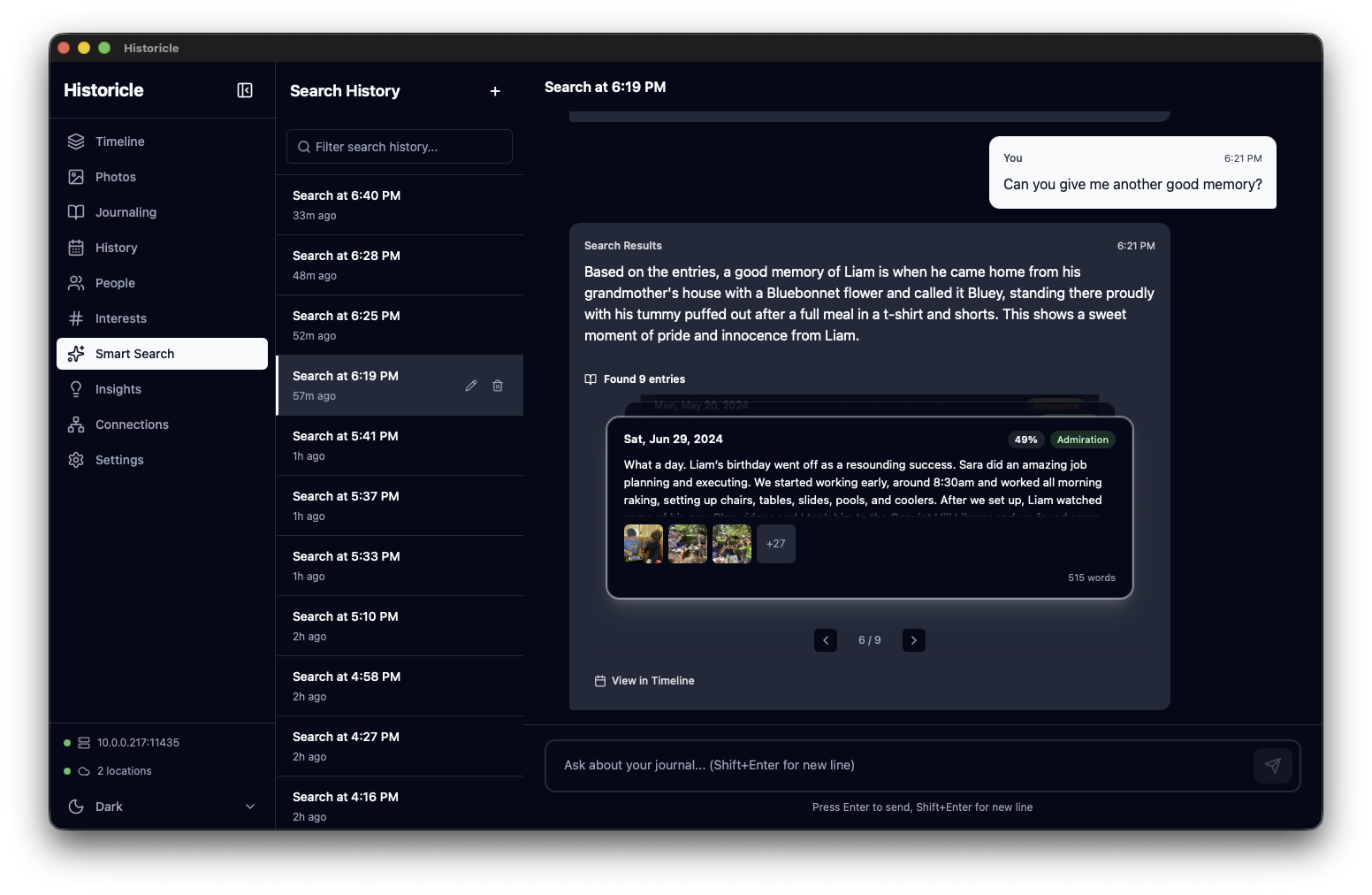The image size is (1372, 895).
Task: Open the Insights page
Action: click(x=118, y=389)
